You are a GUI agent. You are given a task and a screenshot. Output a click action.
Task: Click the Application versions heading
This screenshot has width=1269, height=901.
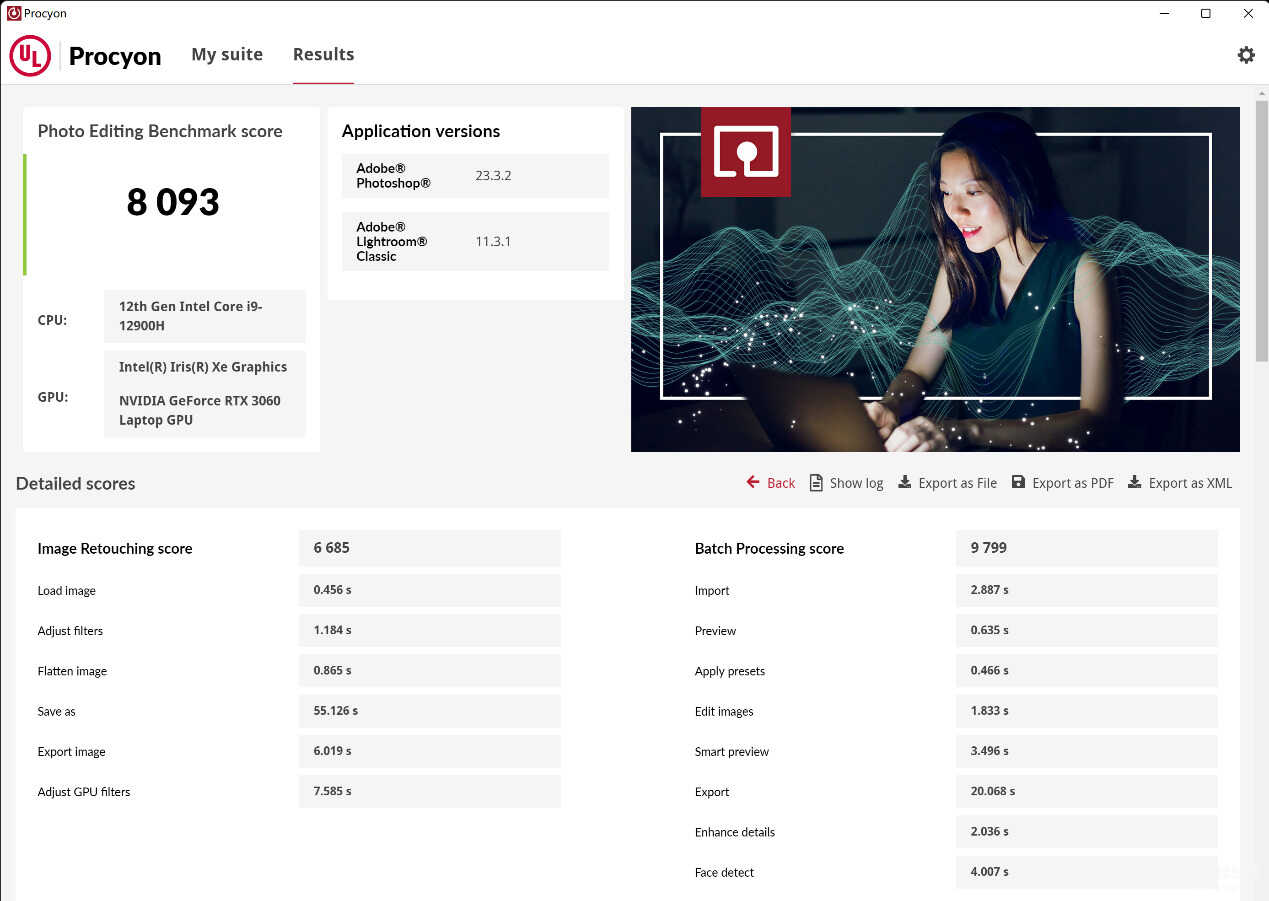[421, 131]
